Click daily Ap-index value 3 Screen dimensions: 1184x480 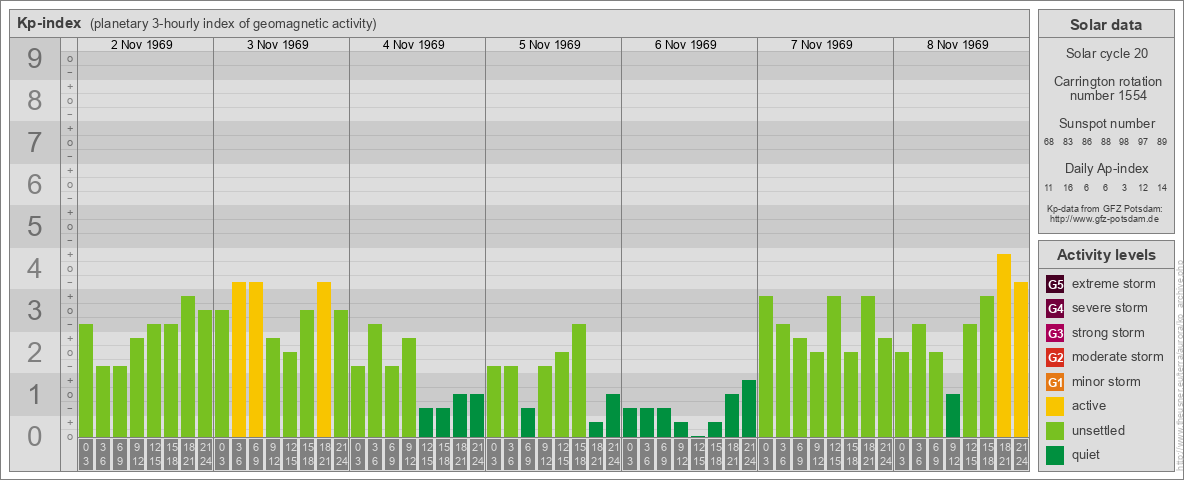(x=1125, y=187)
